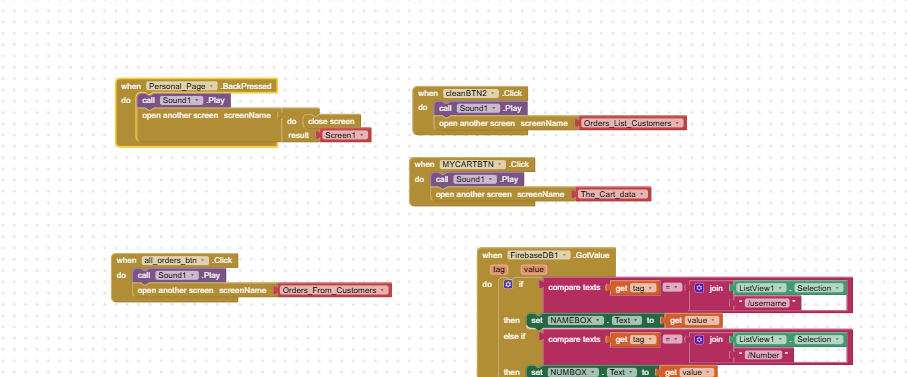This screenshot has height=377, width=907.
Task: Select the orange tag parameter
Action: pos(498,269)
